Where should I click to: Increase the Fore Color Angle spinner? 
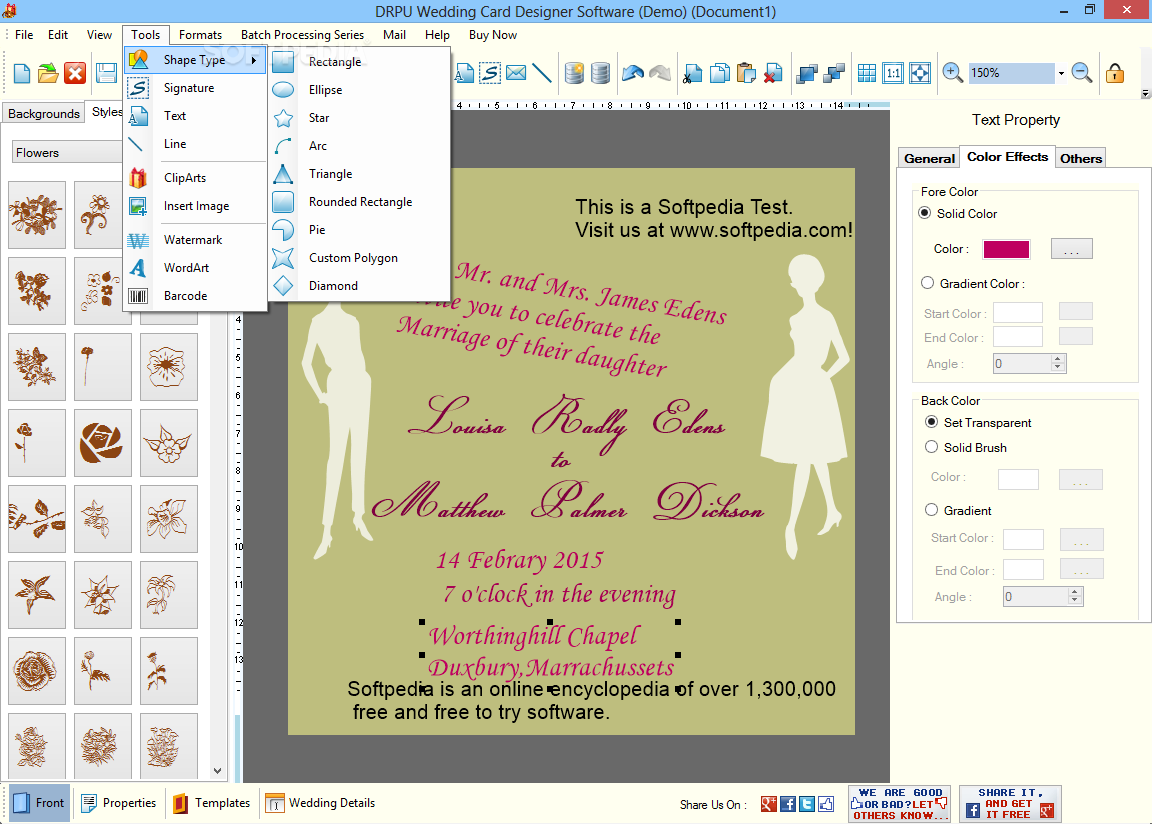pos(1058,359)
